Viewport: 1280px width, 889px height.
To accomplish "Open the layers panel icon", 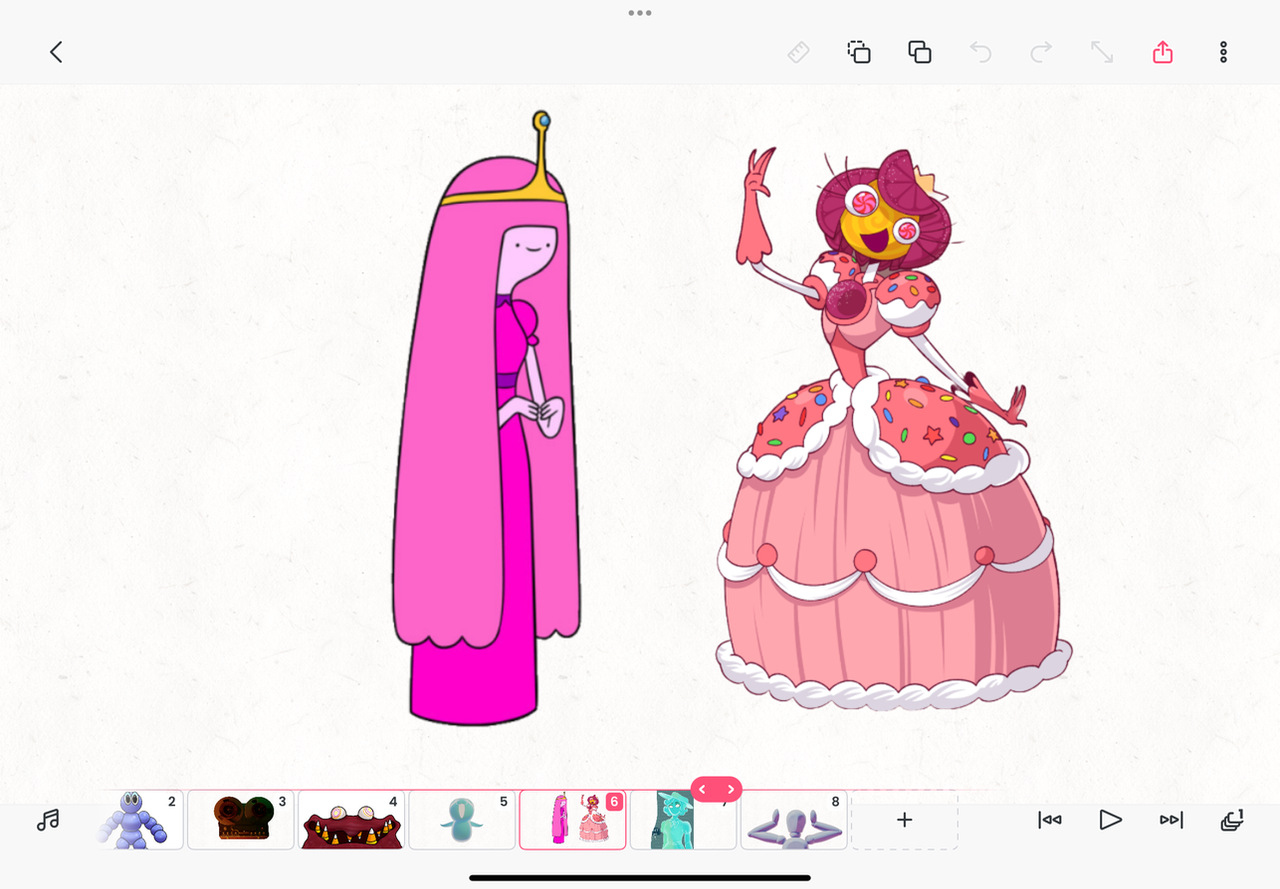I will click(1232, 820).
